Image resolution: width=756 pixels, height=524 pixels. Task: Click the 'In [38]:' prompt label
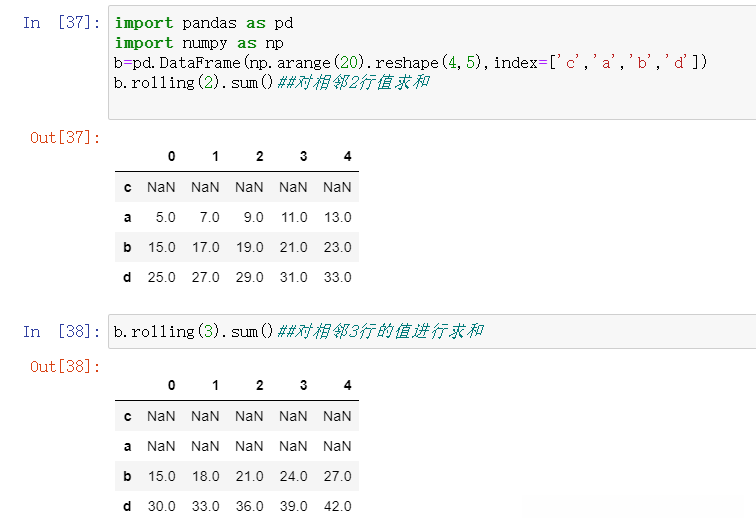tap(62, 332)
